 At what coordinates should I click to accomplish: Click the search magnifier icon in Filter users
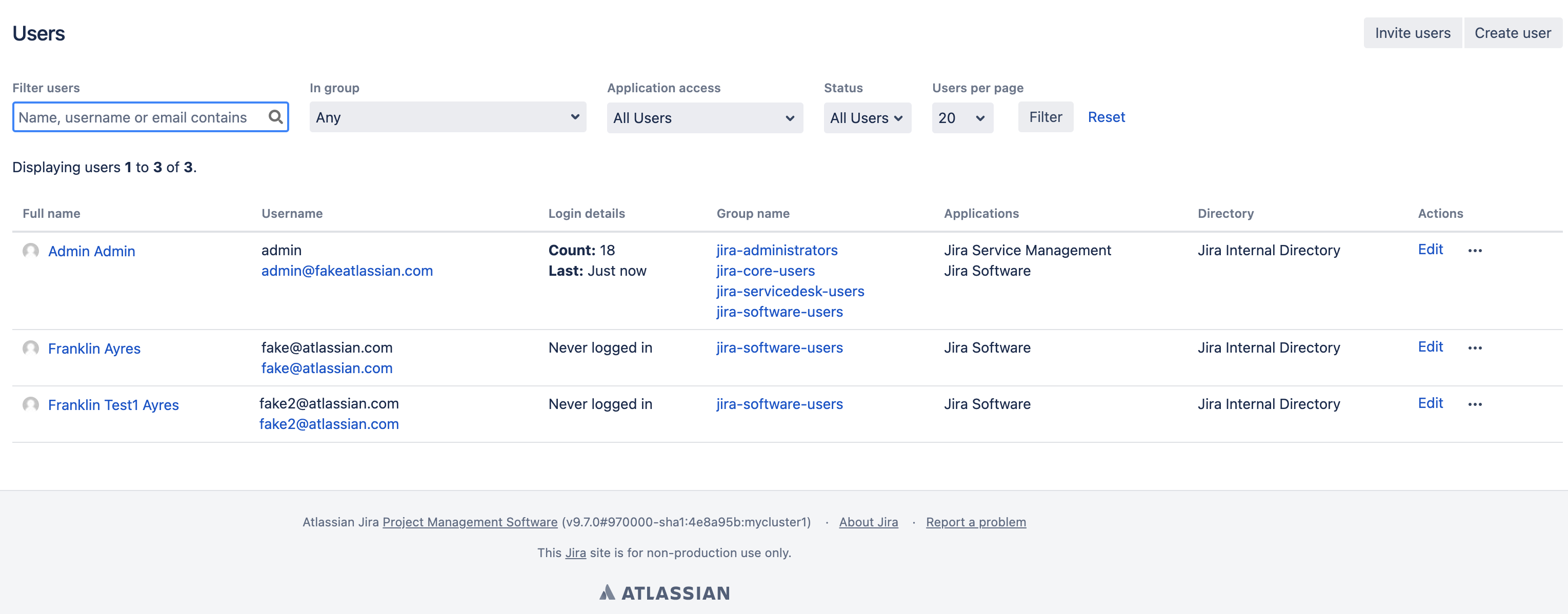coord(275,116)
